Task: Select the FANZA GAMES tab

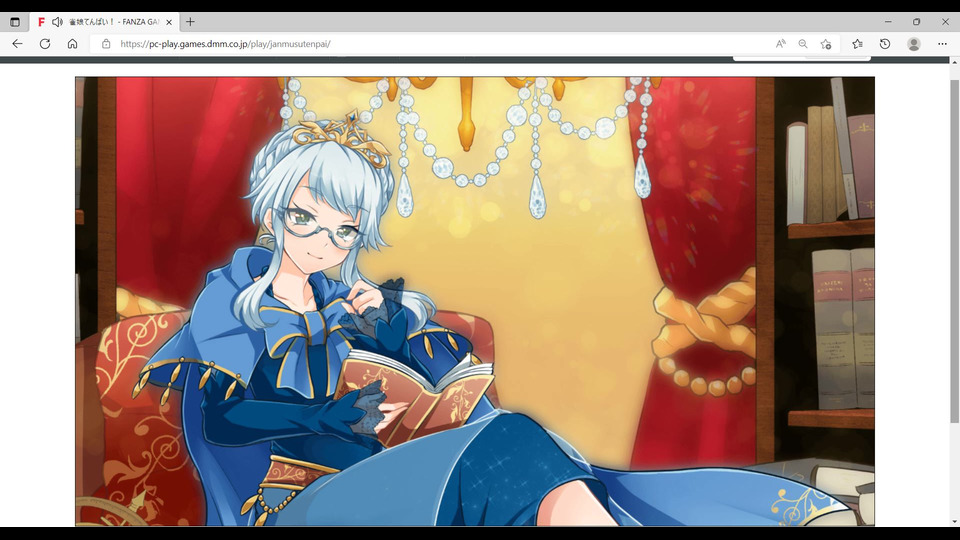Action: coord(104,22)
